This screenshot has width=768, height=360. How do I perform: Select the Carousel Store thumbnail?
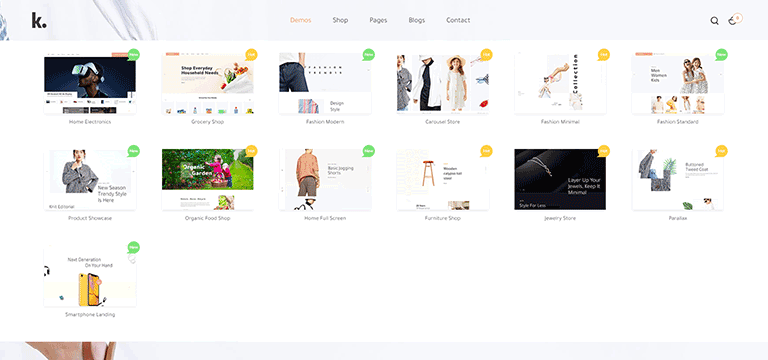pyautogui.click(x=443, y=83)
